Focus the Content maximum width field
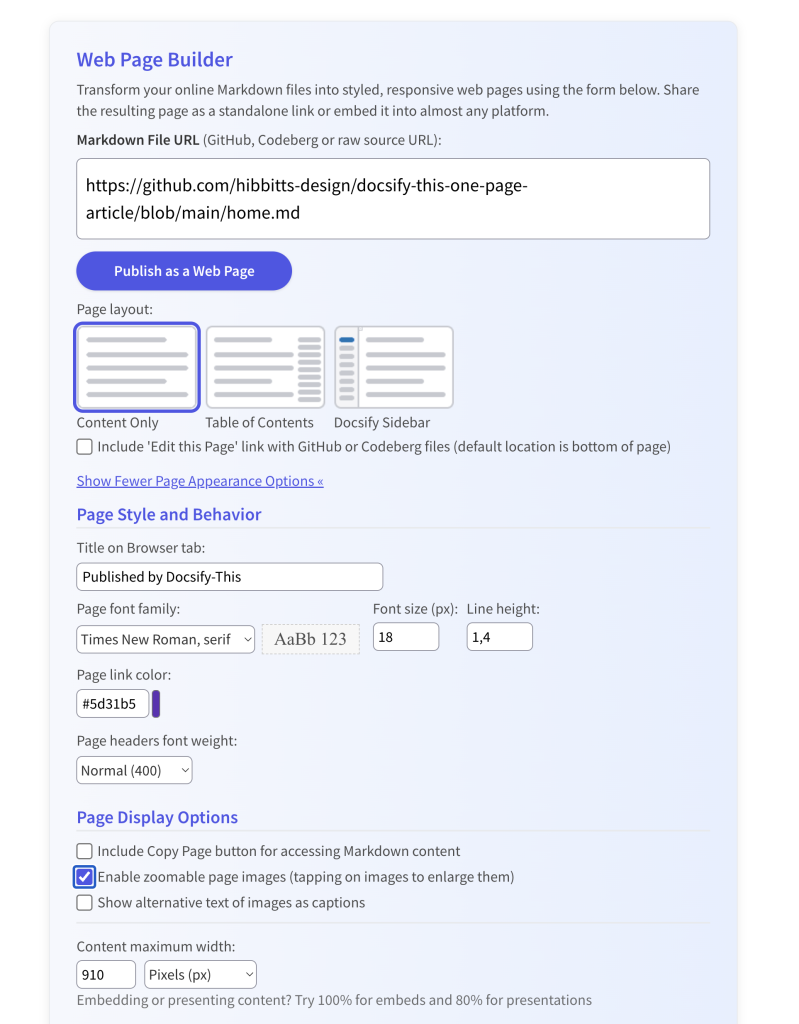 (106, 975)
